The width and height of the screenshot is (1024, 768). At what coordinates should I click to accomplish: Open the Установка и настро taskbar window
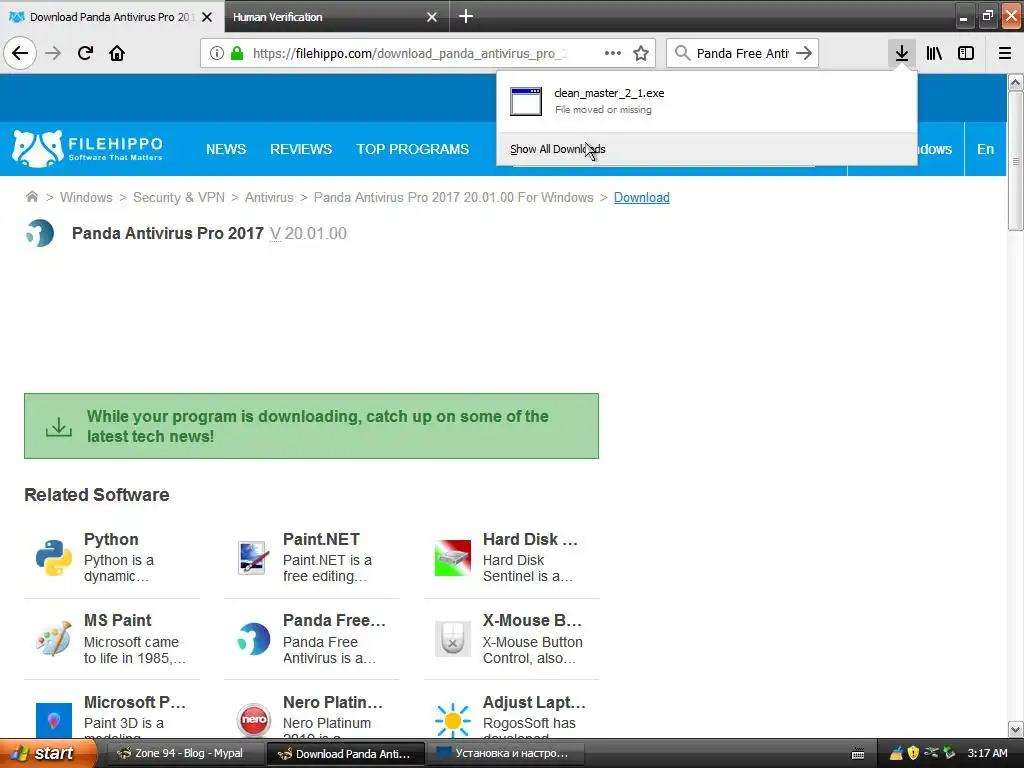pyautogui.click(x=507, y=753)
